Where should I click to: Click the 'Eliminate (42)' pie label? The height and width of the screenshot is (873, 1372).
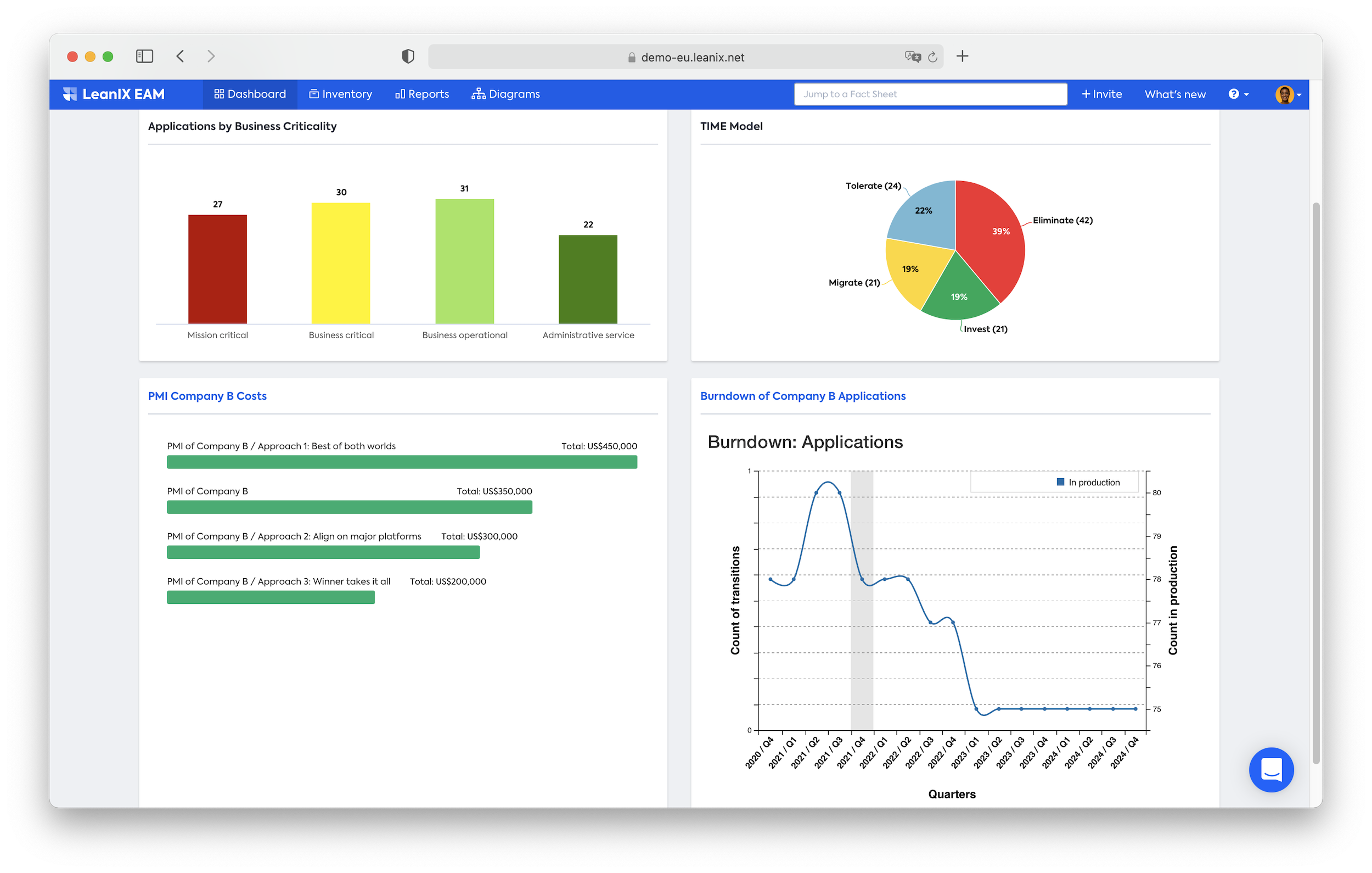click(1062, 220)
